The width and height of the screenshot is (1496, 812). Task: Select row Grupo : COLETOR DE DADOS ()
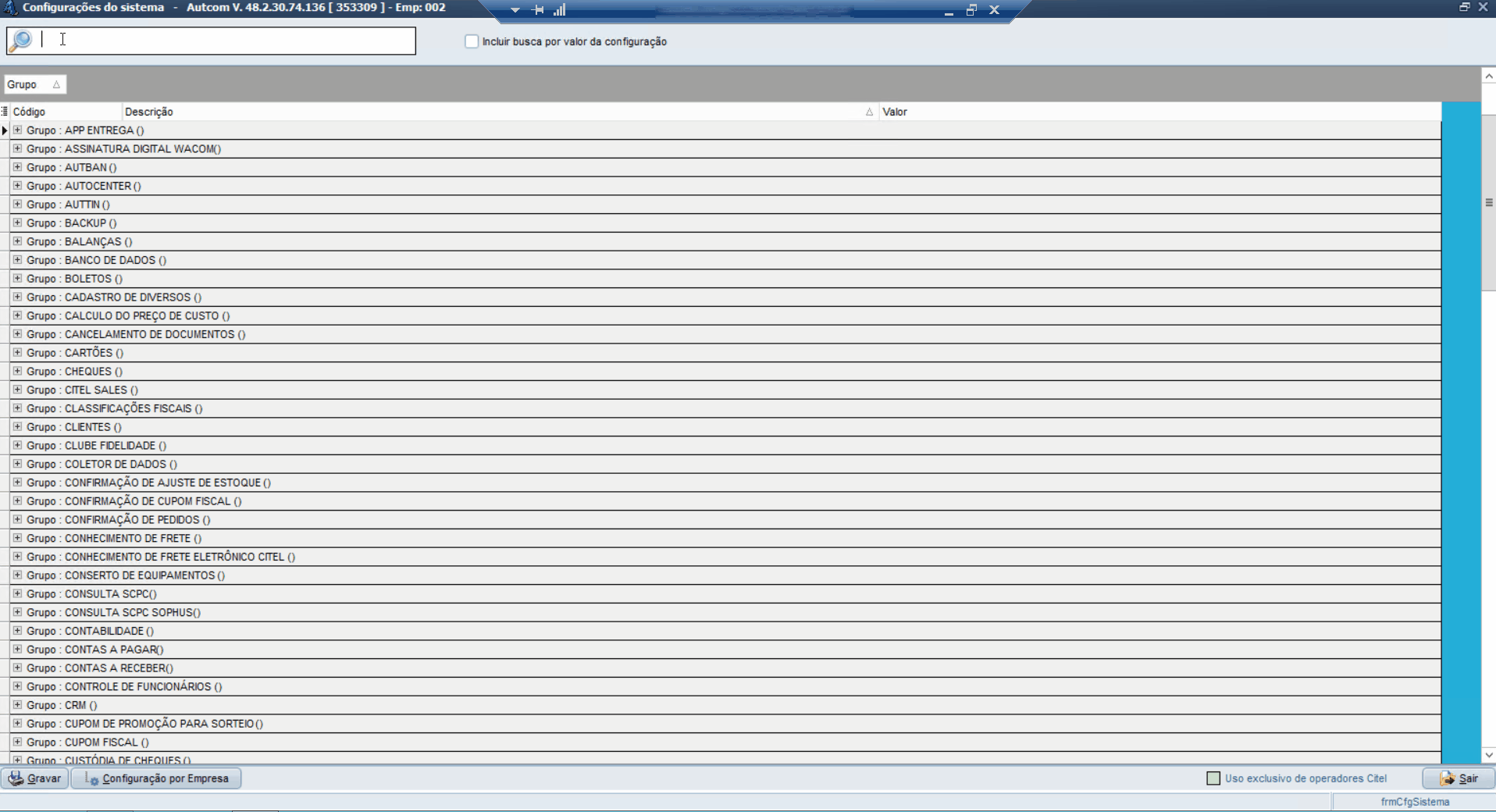point(726,464)
